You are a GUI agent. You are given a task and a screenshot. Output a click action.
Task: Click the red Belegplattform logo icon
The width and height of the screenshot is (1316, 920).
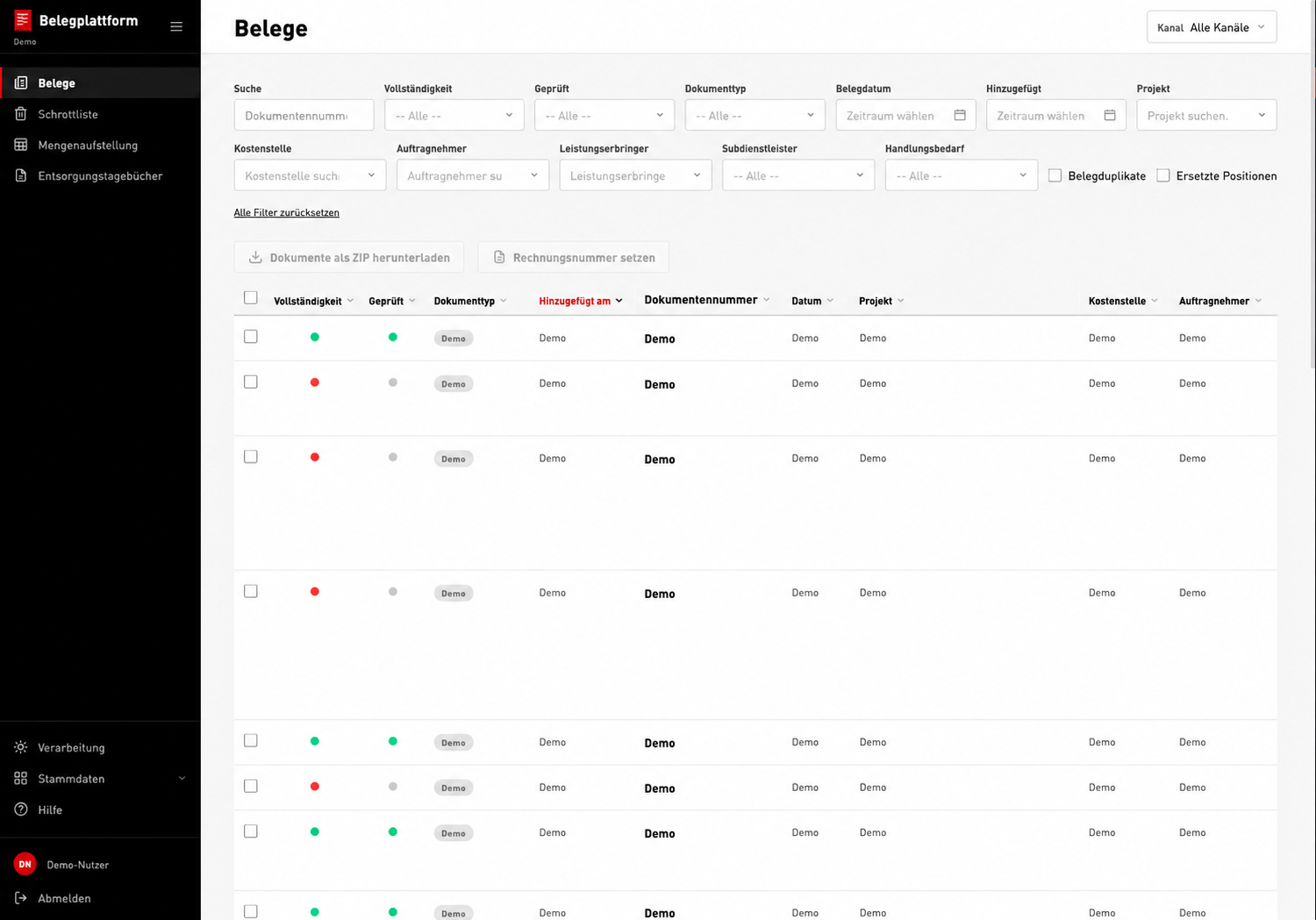[23, 20]
